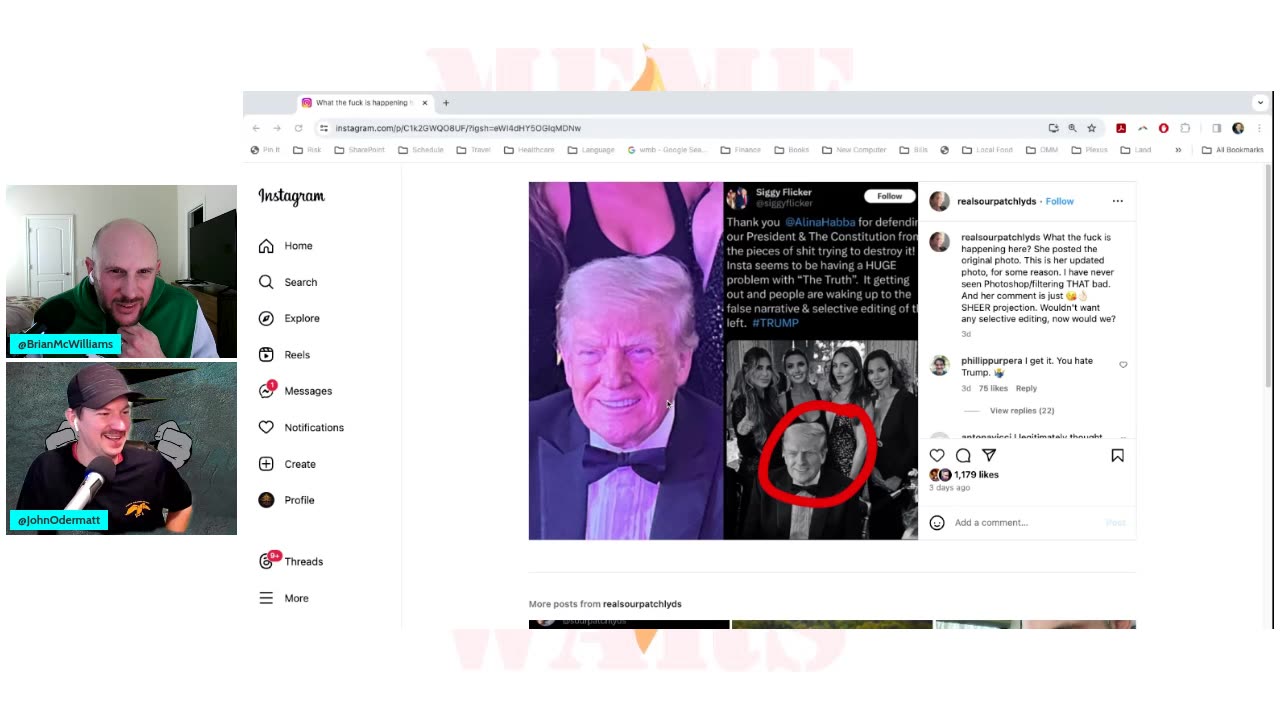
Task: Like phillippurpera's comment
Action: (x=1123, y=365)
